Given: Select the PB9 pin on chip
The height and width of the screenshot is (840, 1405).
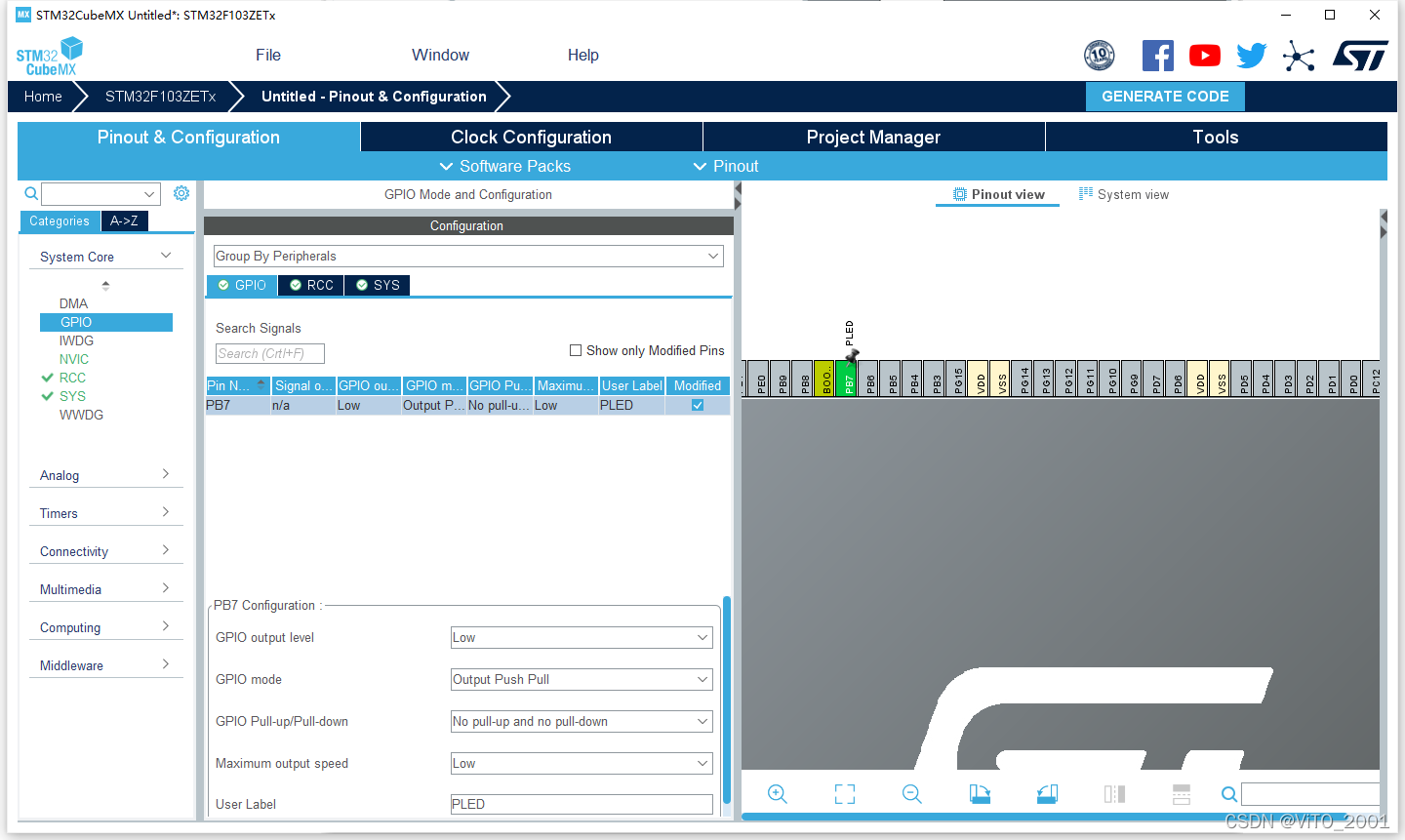Looking at the screenshot, I should [x=782, y=378].
